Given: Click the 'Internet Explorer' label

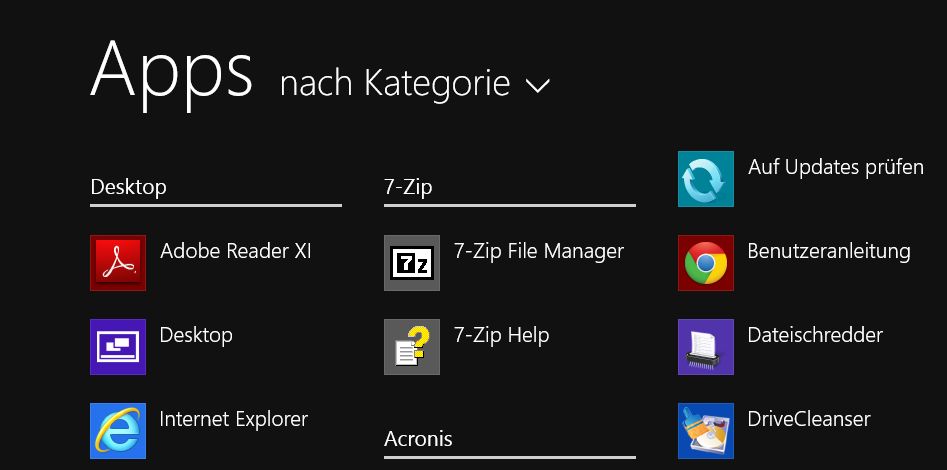Looking at the screenshot, I should pyautogui.click(x=234, y=419).
